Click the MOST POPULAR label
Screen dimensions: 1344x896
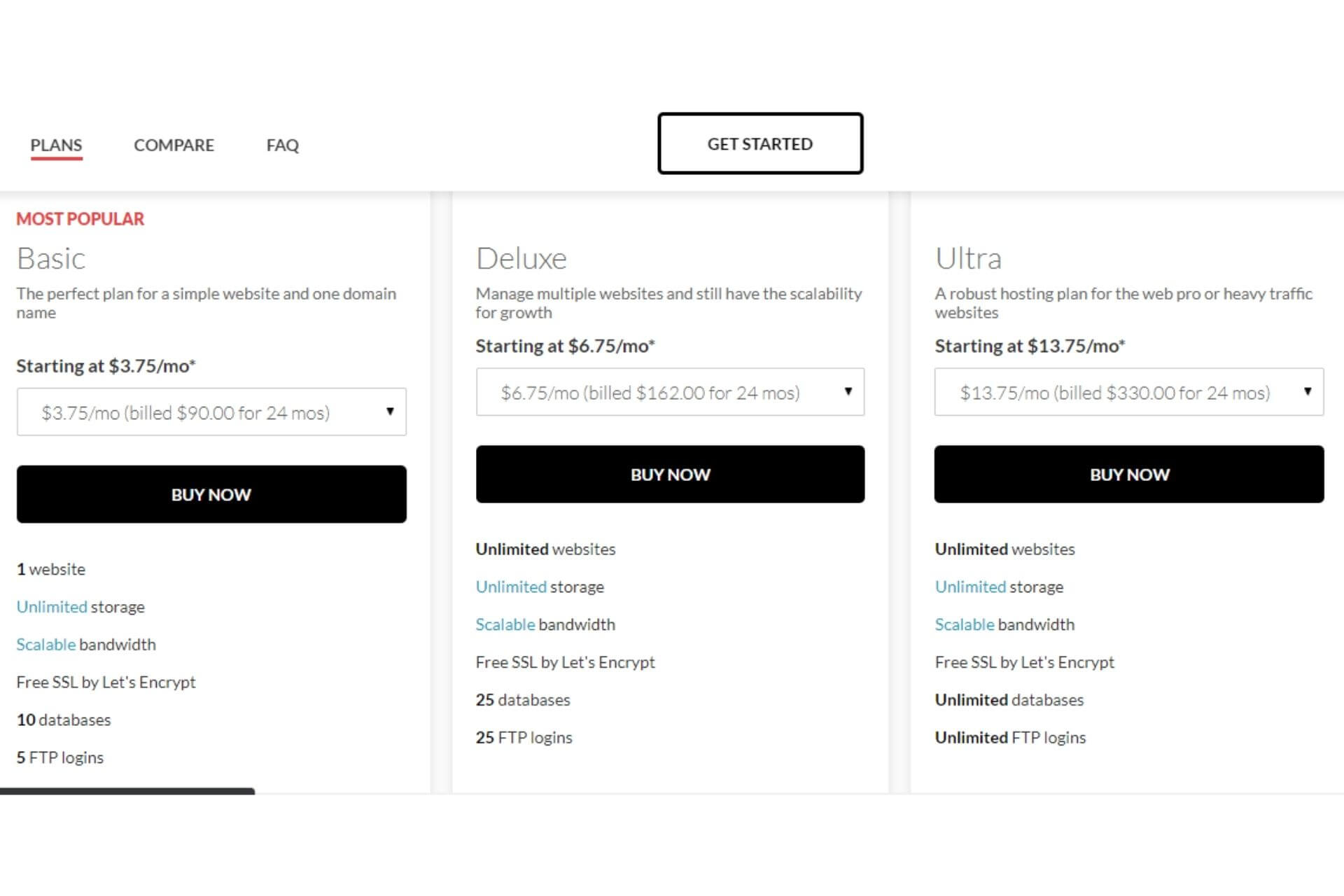[80, 219]
